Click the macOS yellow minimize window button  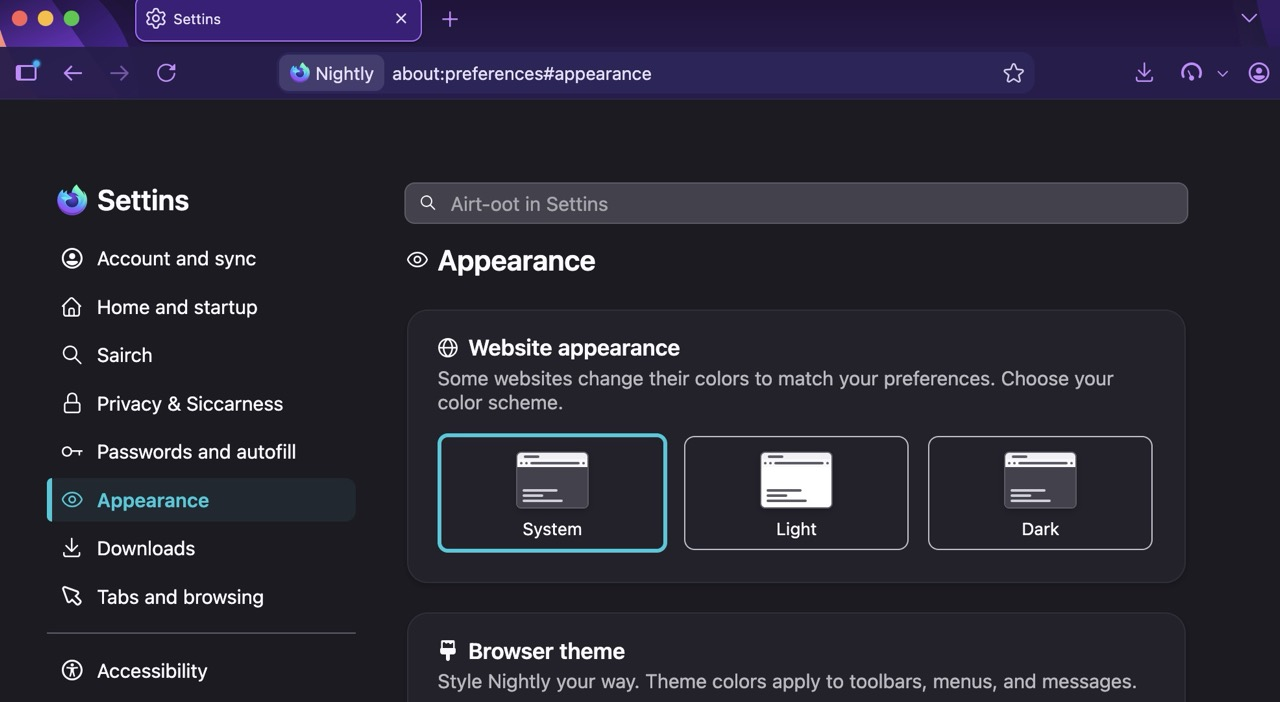[45, 18]
